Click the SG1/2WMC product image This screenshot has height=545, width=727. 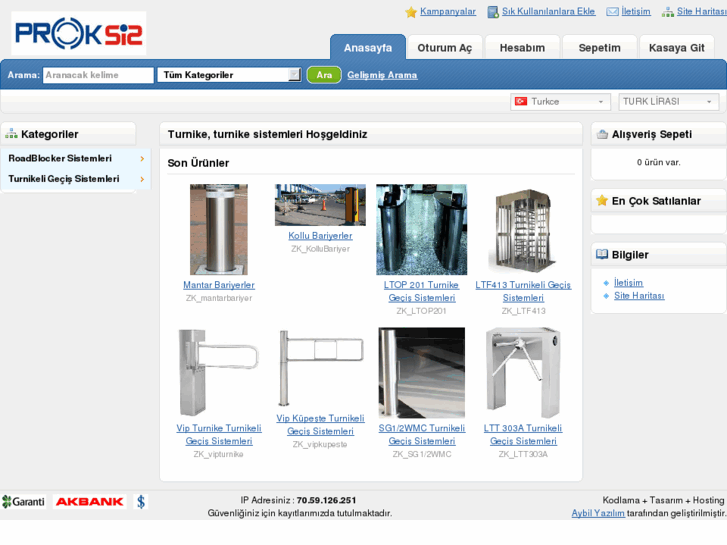(421, 373)
